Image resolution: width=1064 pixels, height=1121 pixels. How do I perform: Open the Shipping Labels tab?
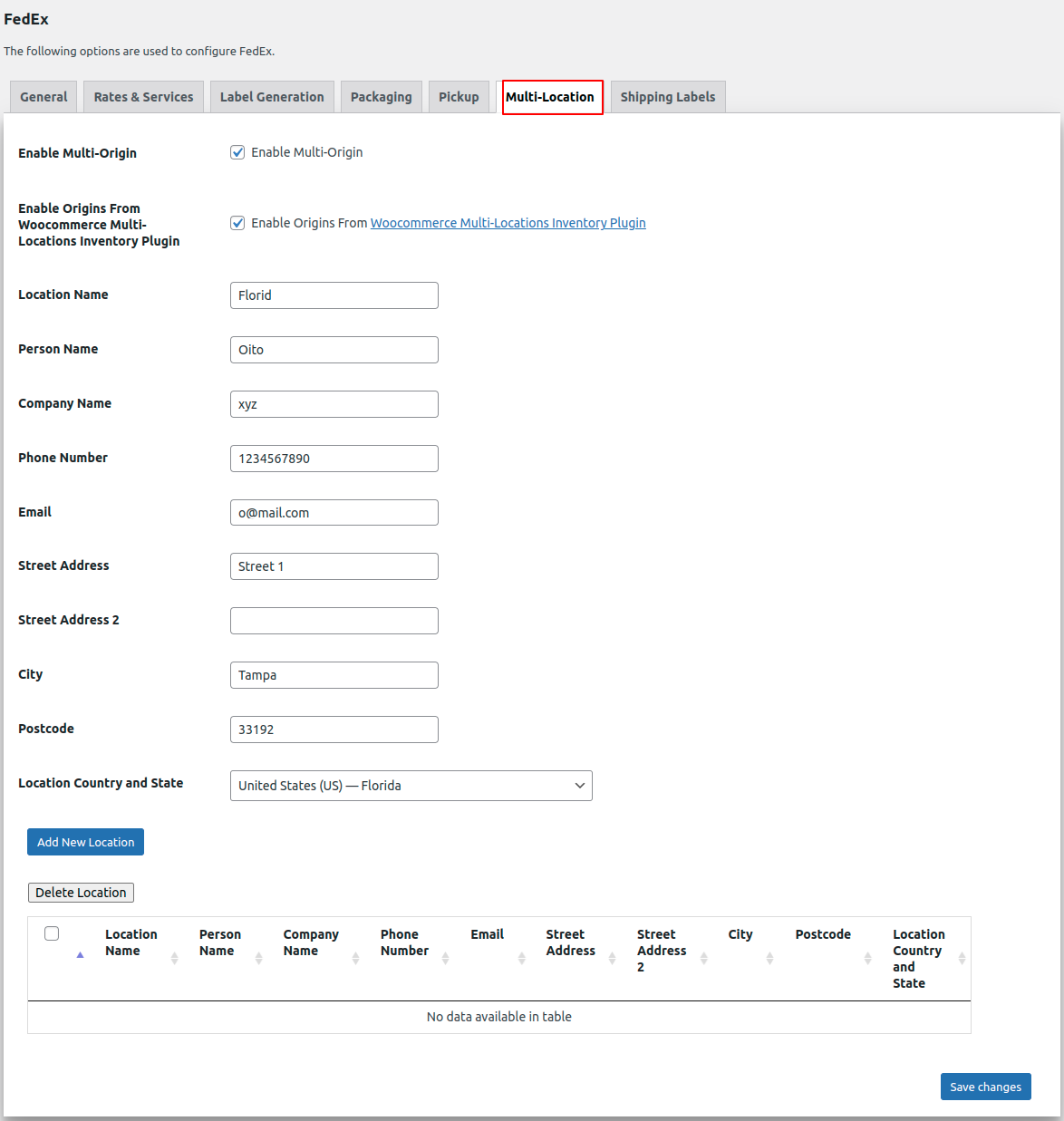point(667,97)
